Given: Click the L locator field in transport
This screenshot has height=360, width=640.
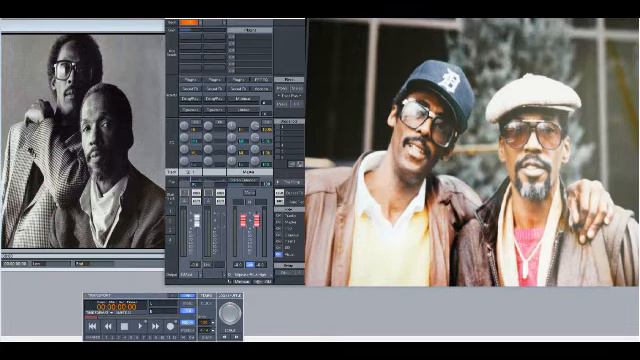Looking at the screenshot, I should click(x=163, y=303).
